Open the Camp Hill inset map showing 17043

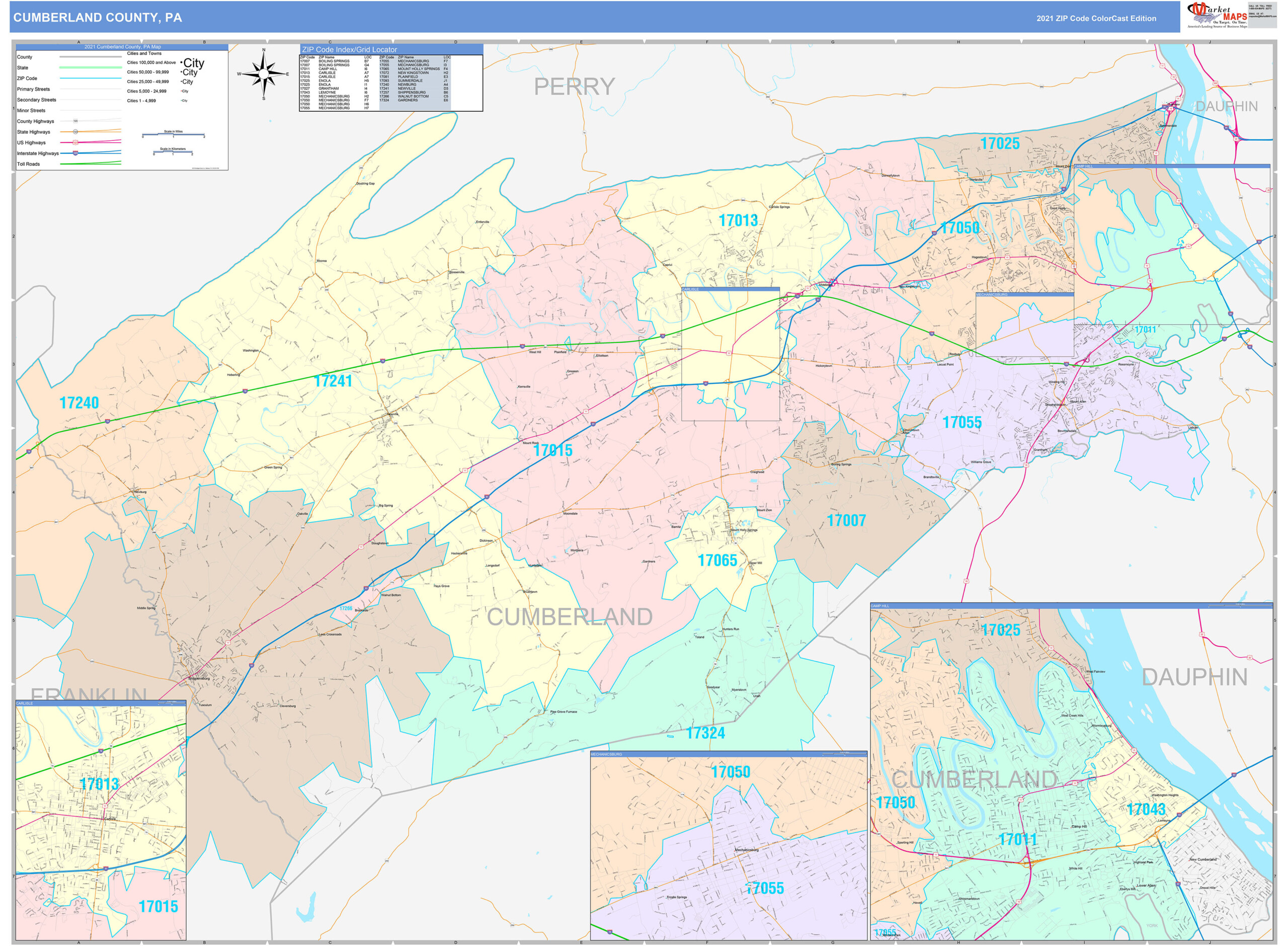pyautogui.click(x=1071, y=771)
